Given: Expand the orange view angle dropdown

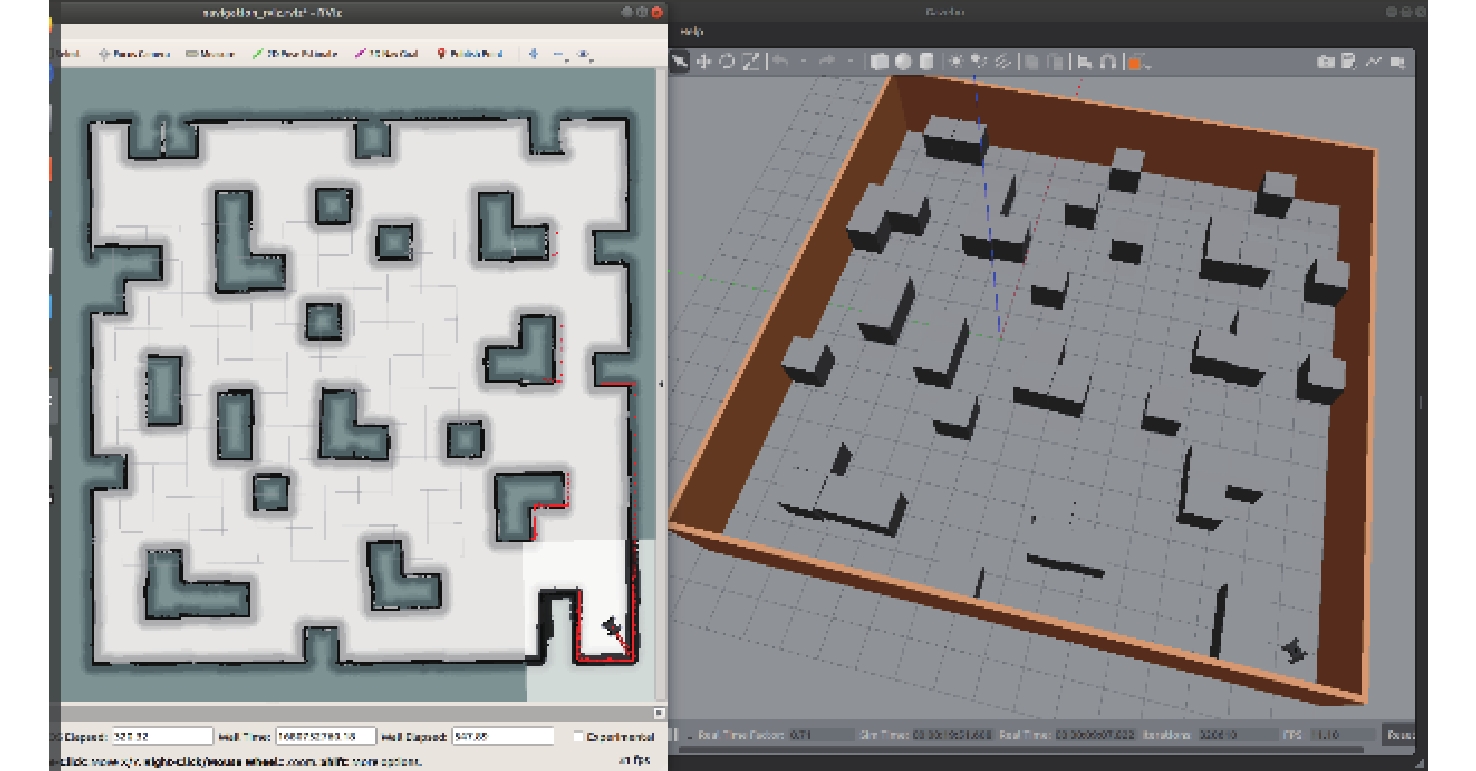Looking at the screenshot, I should click(x=1147, y=63).
